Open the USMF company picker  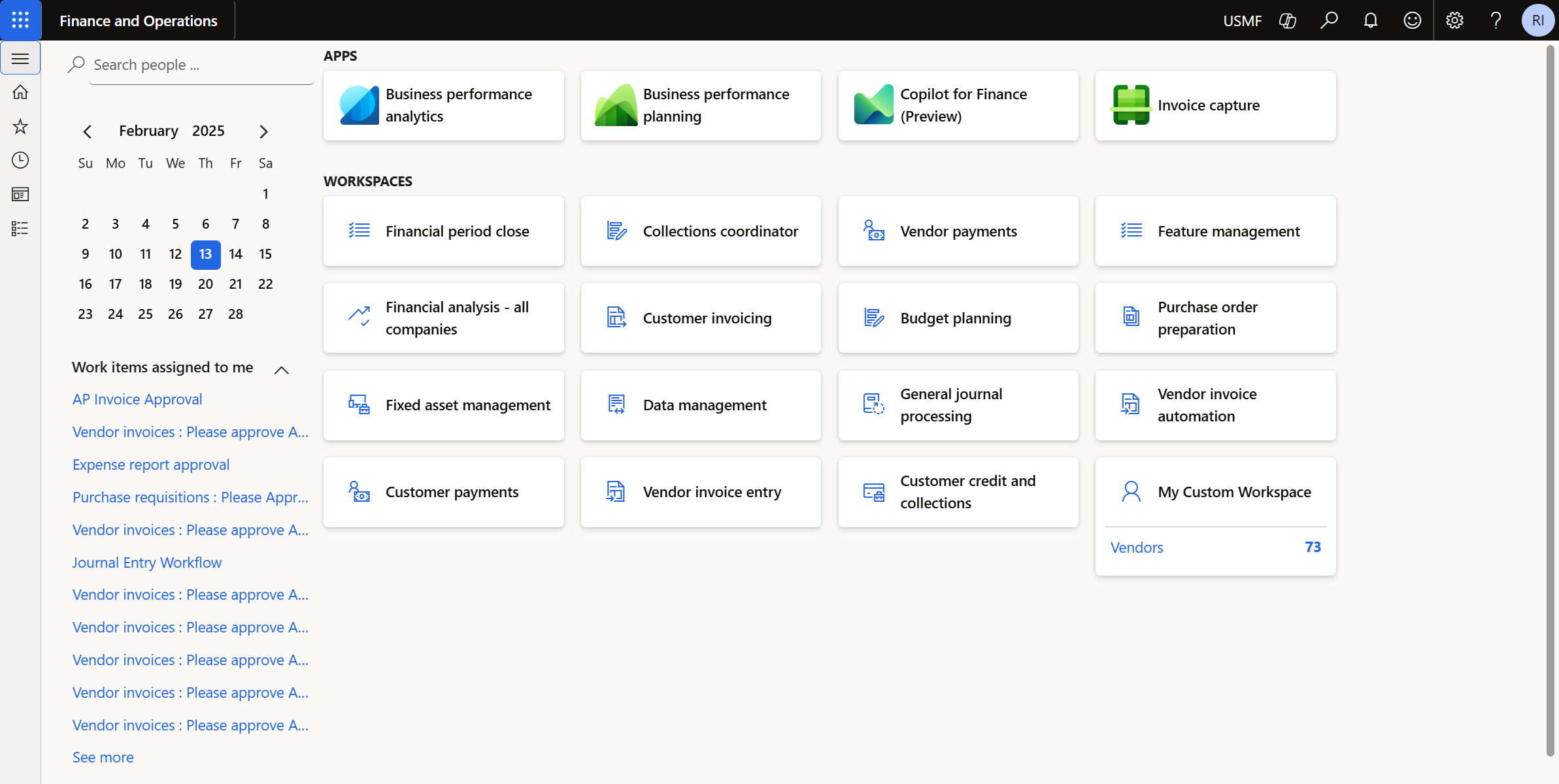coord(1242,21)
